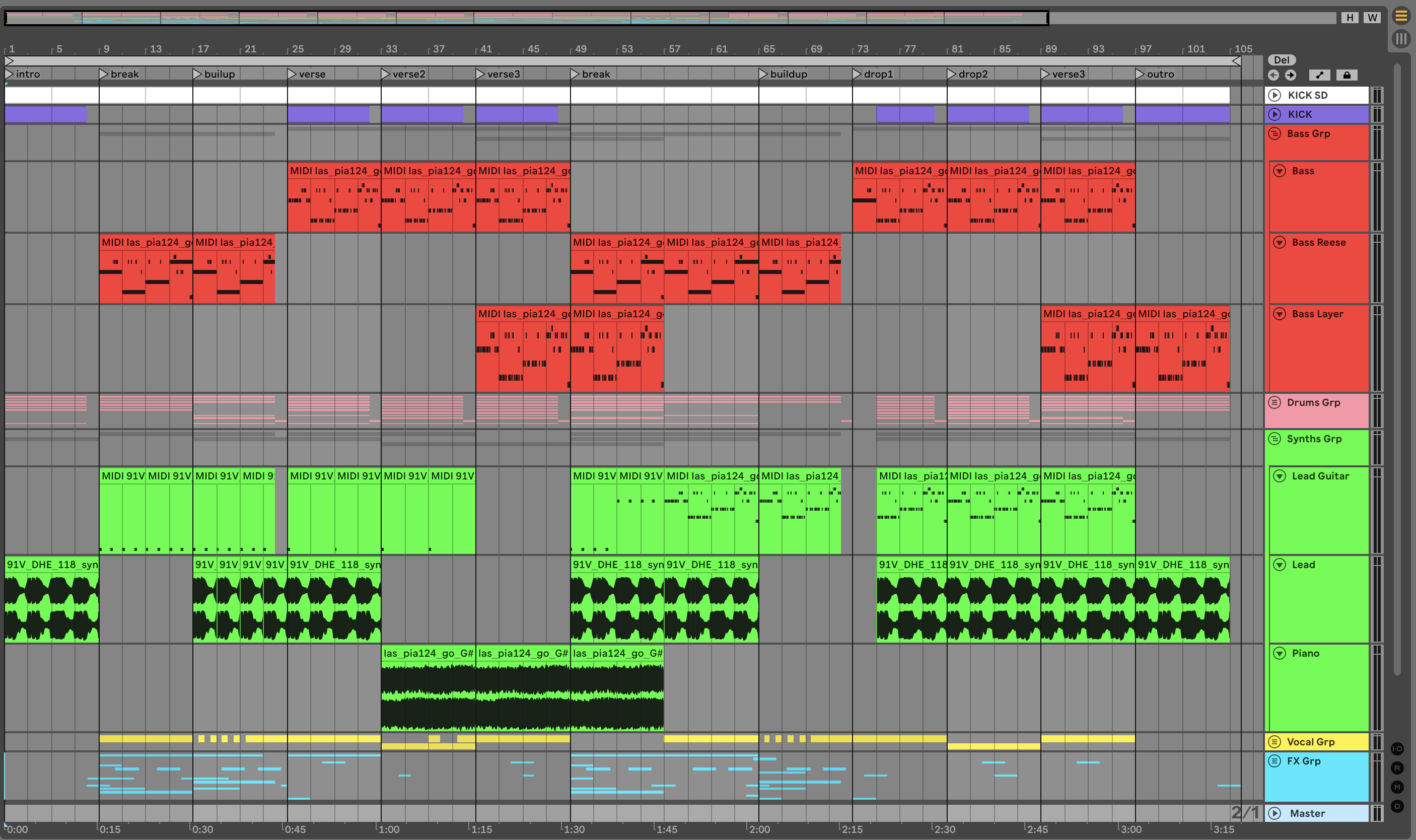Switch to Session view via vertical bars icon
The width and height of the screenshot is (1416, 840).
[1401, 38]
